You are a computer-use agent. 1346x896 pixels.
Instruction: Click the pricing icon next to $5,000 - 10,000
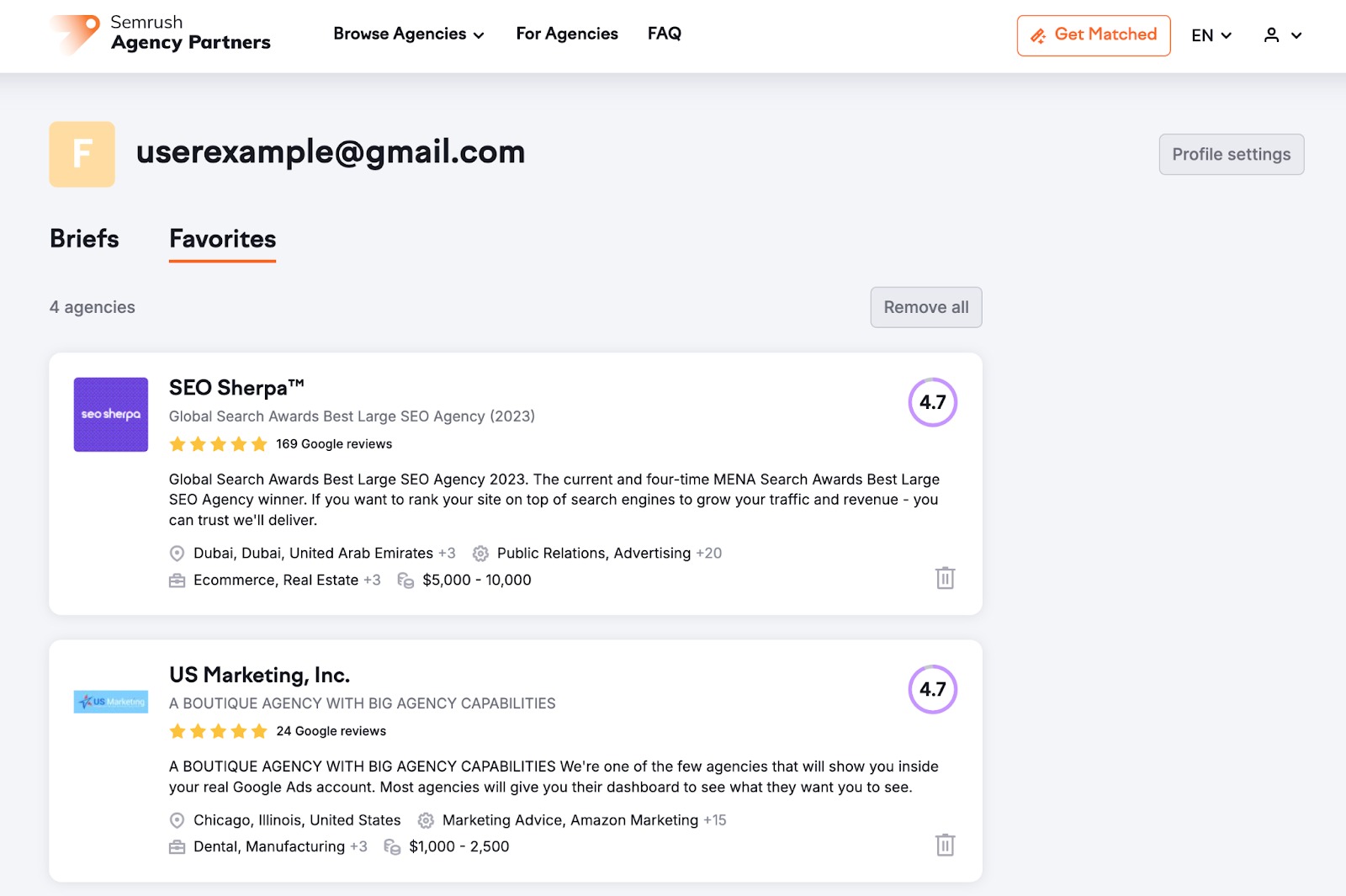tap(405, 580)
